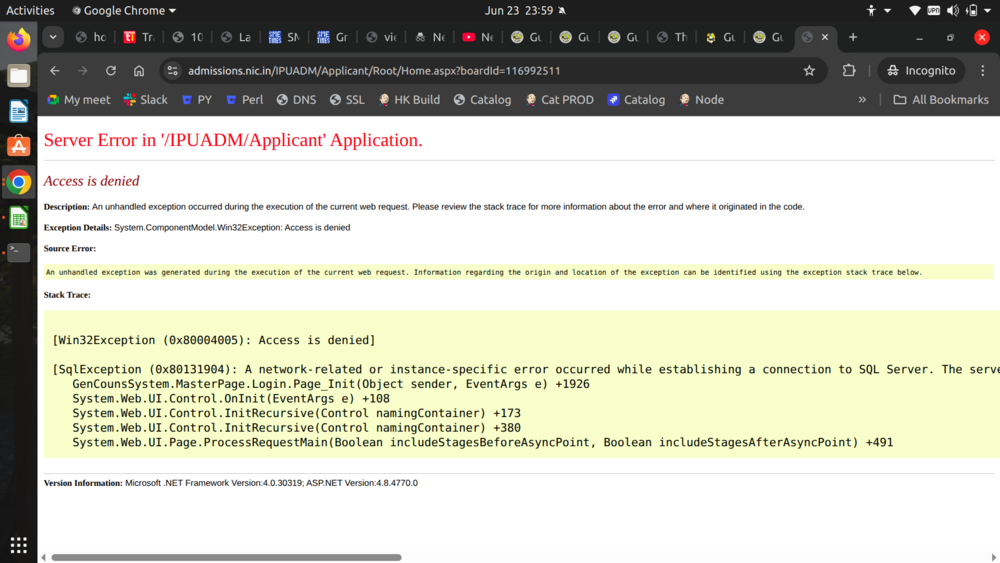The width and height of the screenshot is (1000, 563).
Task: Open LibreOffice Calc from the dock
Action: click(x=18, y=217)
